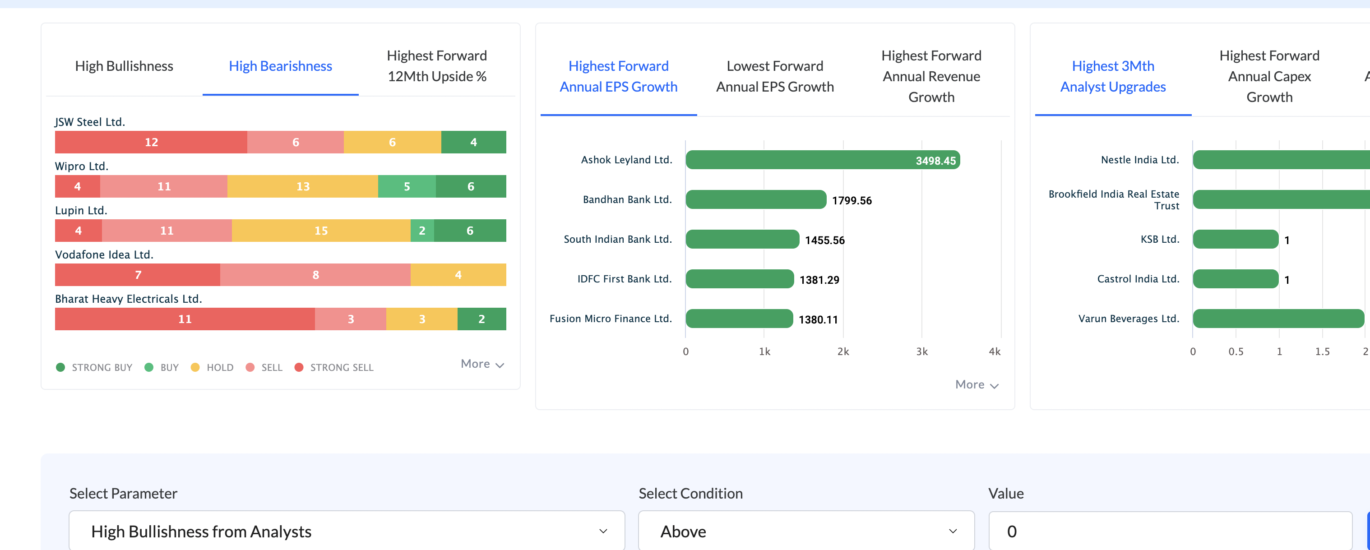The width and height of the screenshot is (1370, 550).
Task: Select Highest 3Mth Analyst Upgrades tab
Action: (1113, 76)
